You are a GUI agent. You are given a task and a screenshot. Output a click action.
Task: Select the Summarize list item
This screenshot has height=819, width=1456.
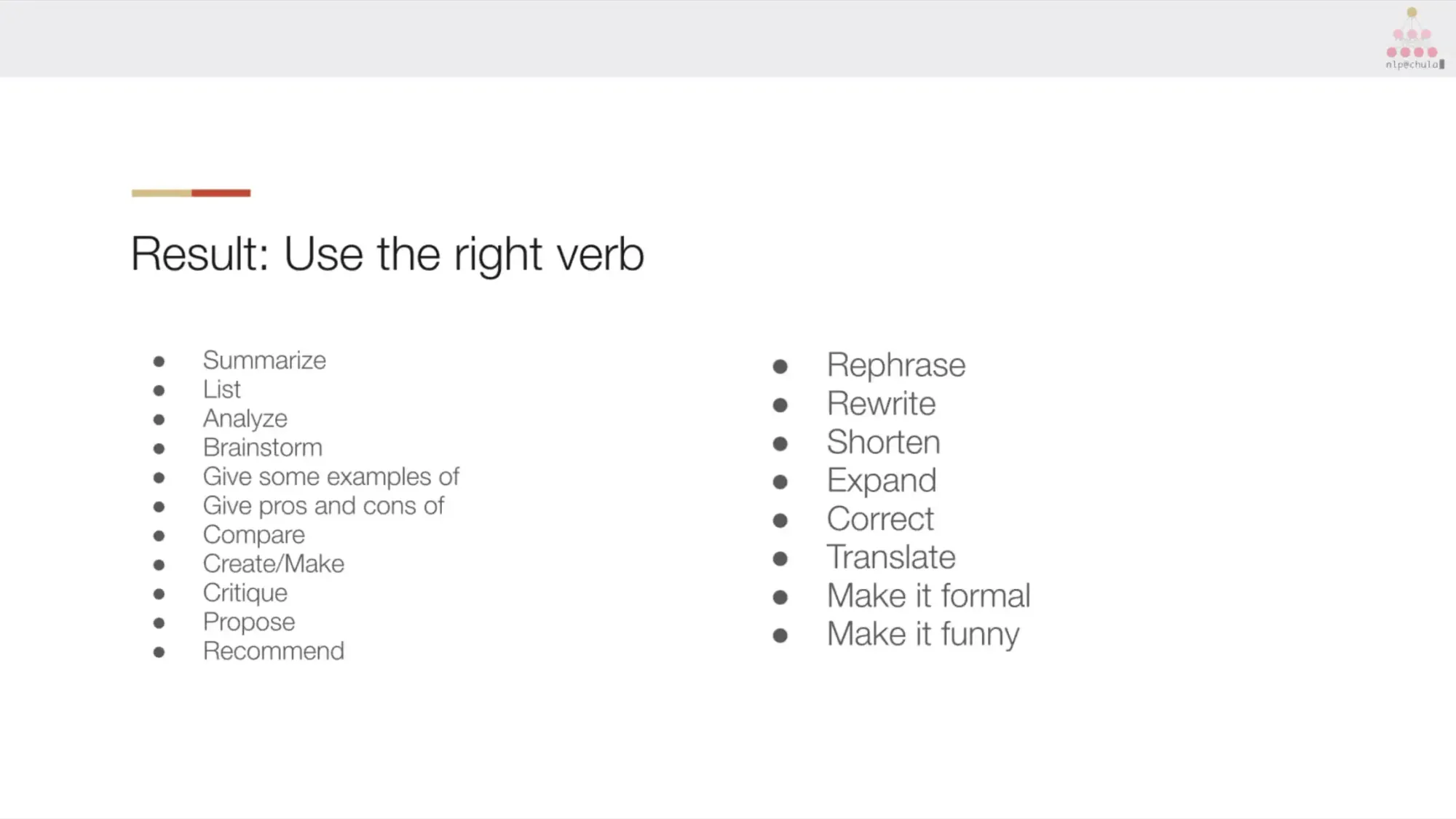264,360
